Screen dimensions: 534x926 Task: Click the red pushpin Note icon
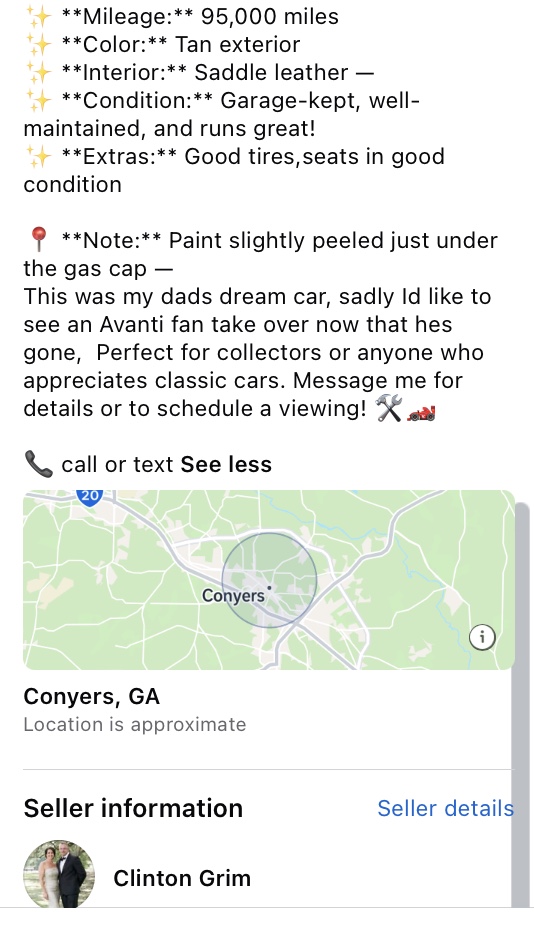pyautogui.click(x=38, y=240)
